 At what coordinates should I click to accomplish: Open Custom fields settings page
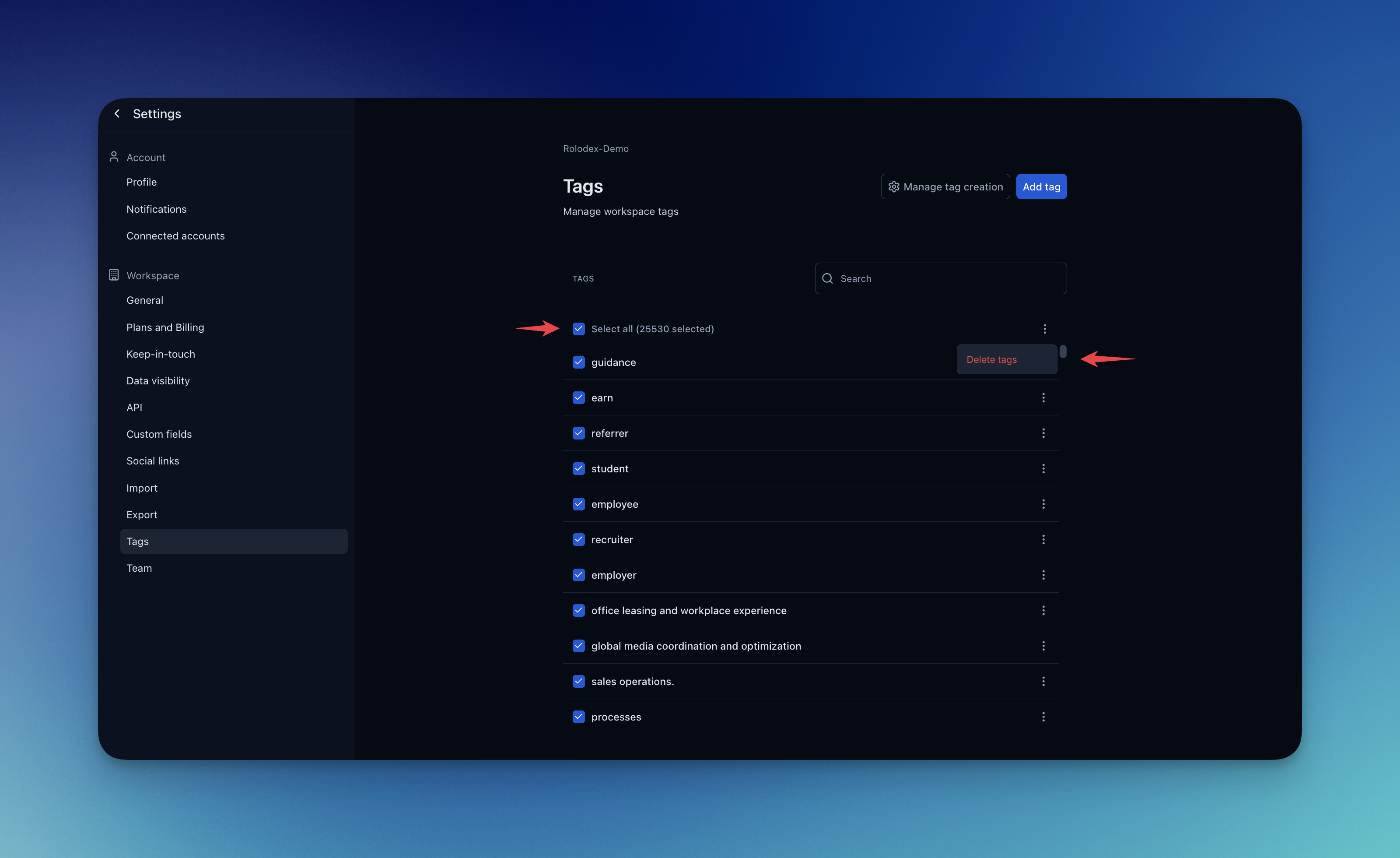pyautogui.click(x=159, y=434)
